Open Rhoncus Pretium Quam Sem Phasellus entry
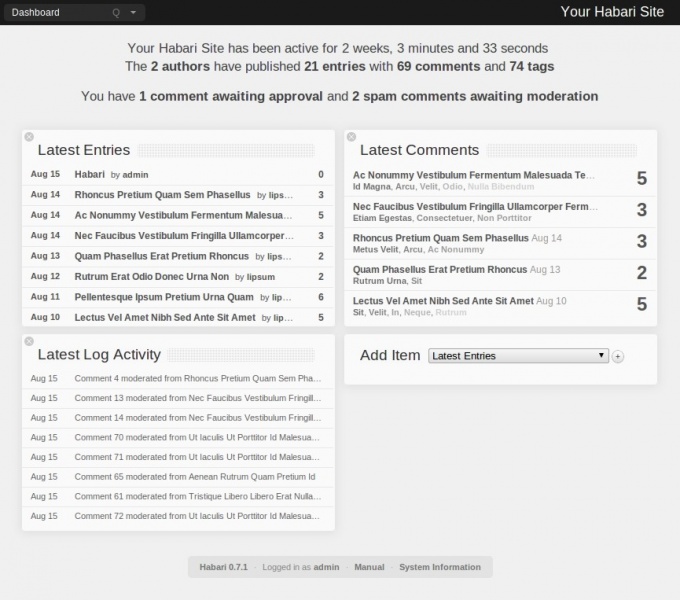The width and height of the screenshot is (680, 600). tap(162, 195)
